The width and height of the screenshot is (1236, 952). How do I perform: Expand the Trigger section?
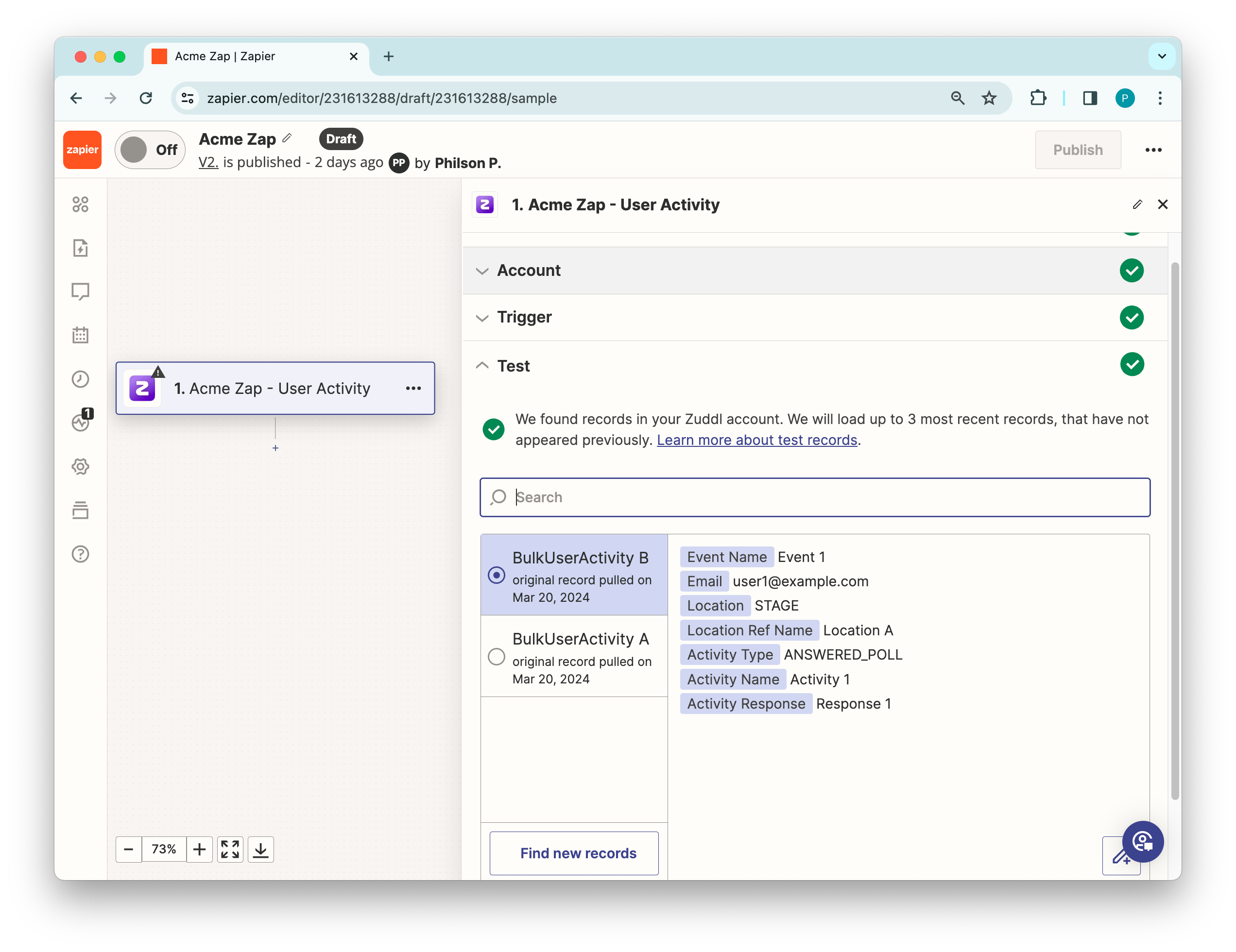(x=524, y=317)
